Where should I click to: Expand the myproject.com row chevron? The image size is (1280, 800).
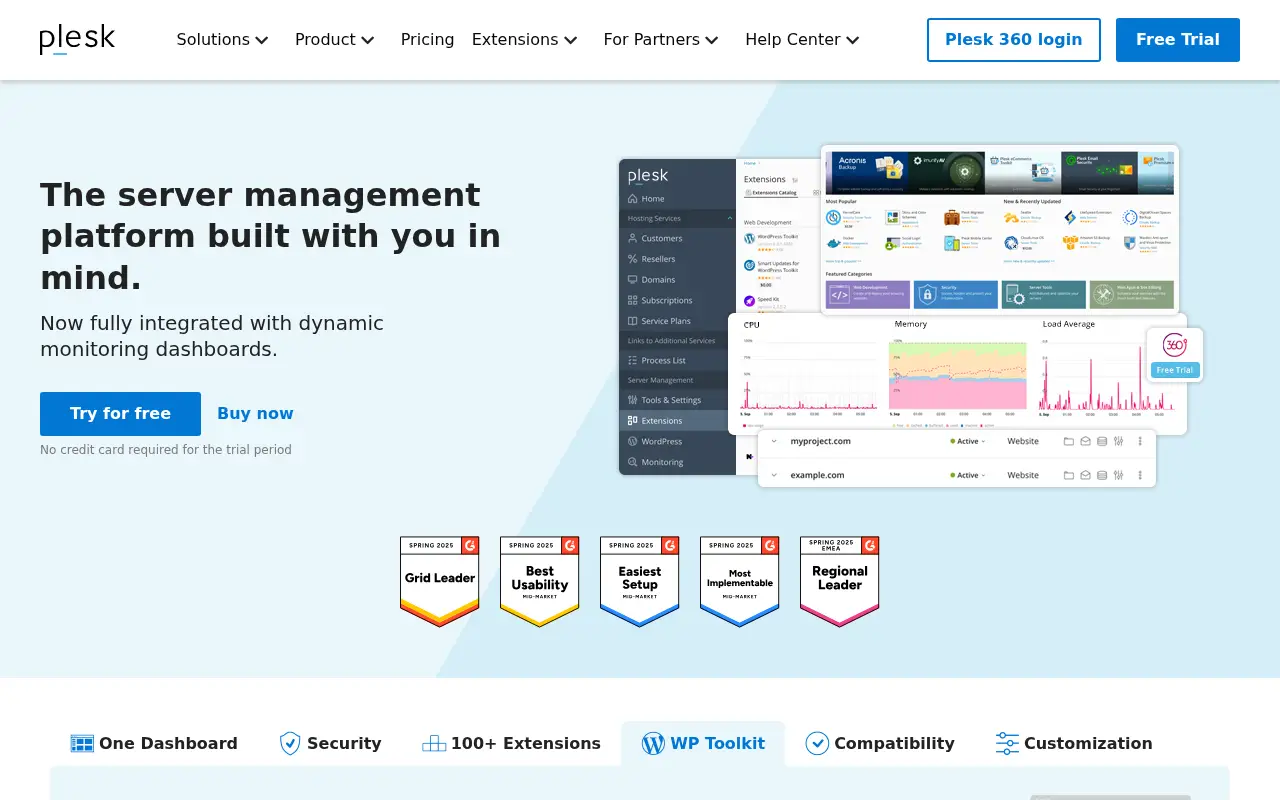tap(774, 441)
